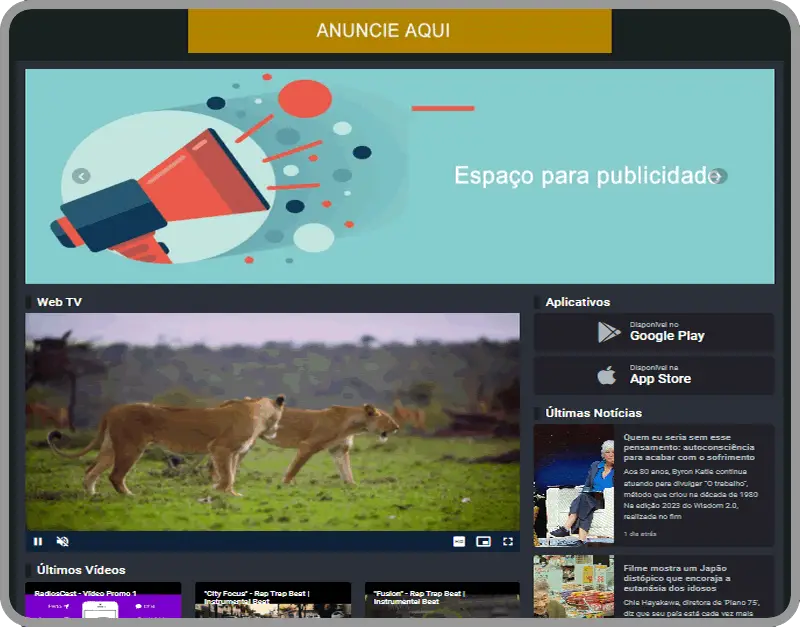The height and width of the screenshot is (627, 800).
Task: Advance to the next banner slide
Action: pos(718,176)
